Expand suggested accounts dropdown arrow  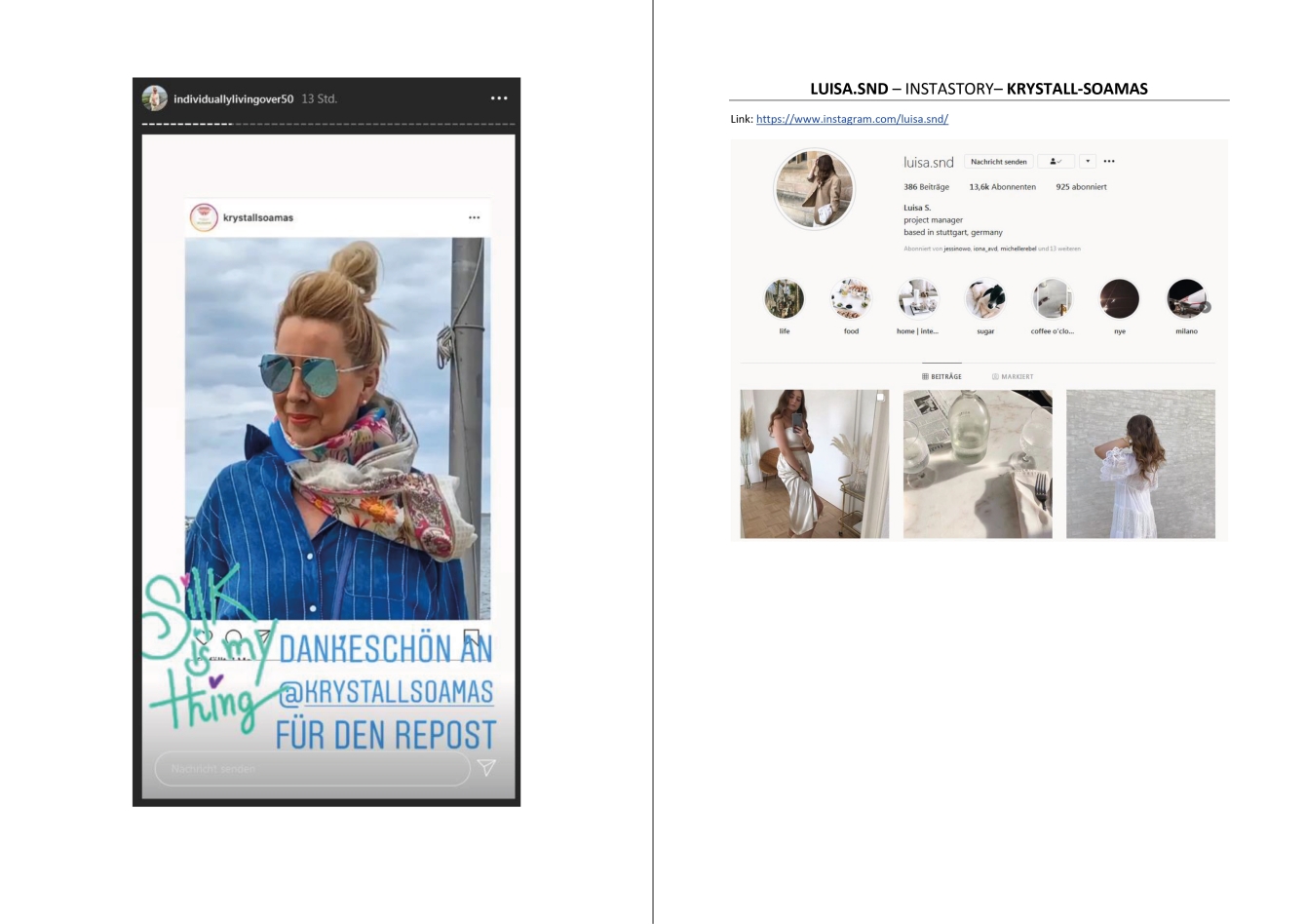[1088, 162]
